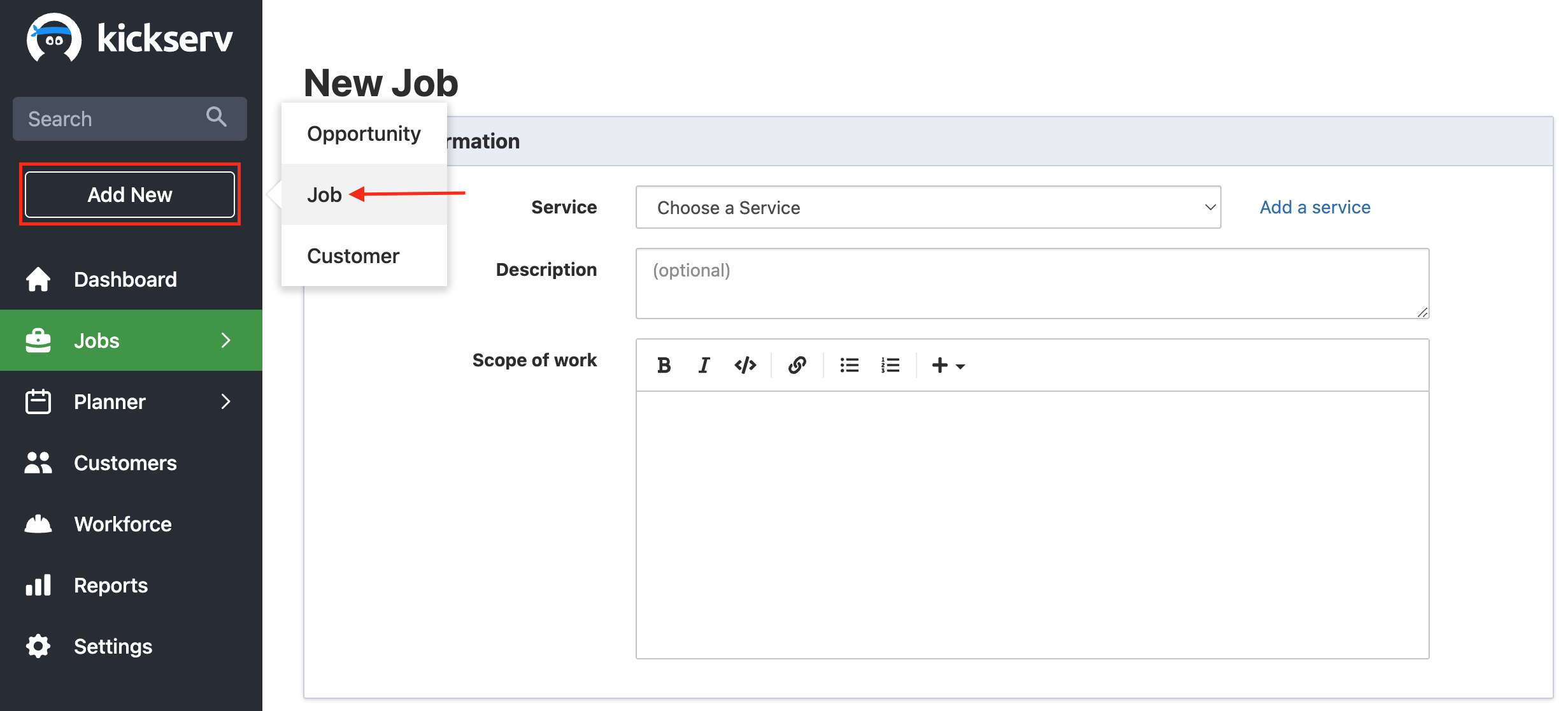Choose Opportunity in the Add New menu
Viewport: 1568px width, 711px height.
coord(364,133)
